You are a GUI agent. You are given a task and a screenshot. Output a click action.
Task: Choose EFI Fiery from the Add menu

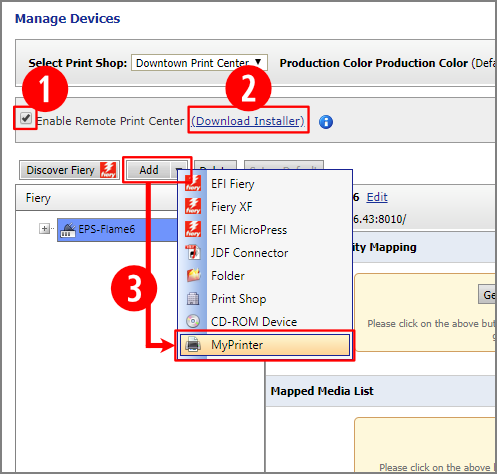pos(265,184)
